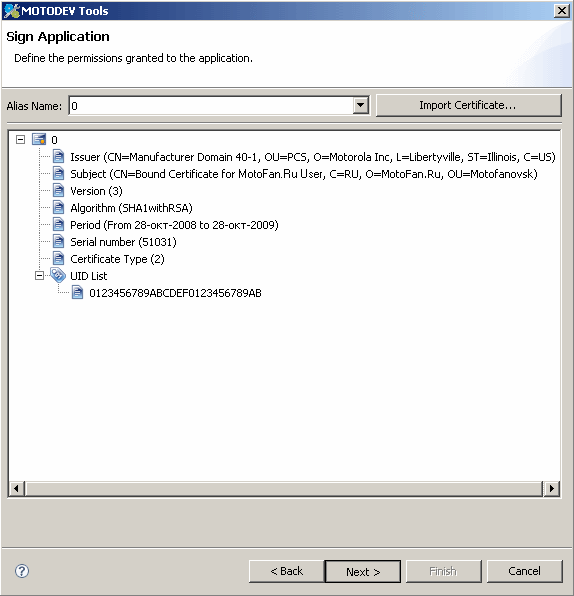574x596 pixels.
Task: Select the Period (From 28-окт-2008...) row
Action: pos(174,225)
